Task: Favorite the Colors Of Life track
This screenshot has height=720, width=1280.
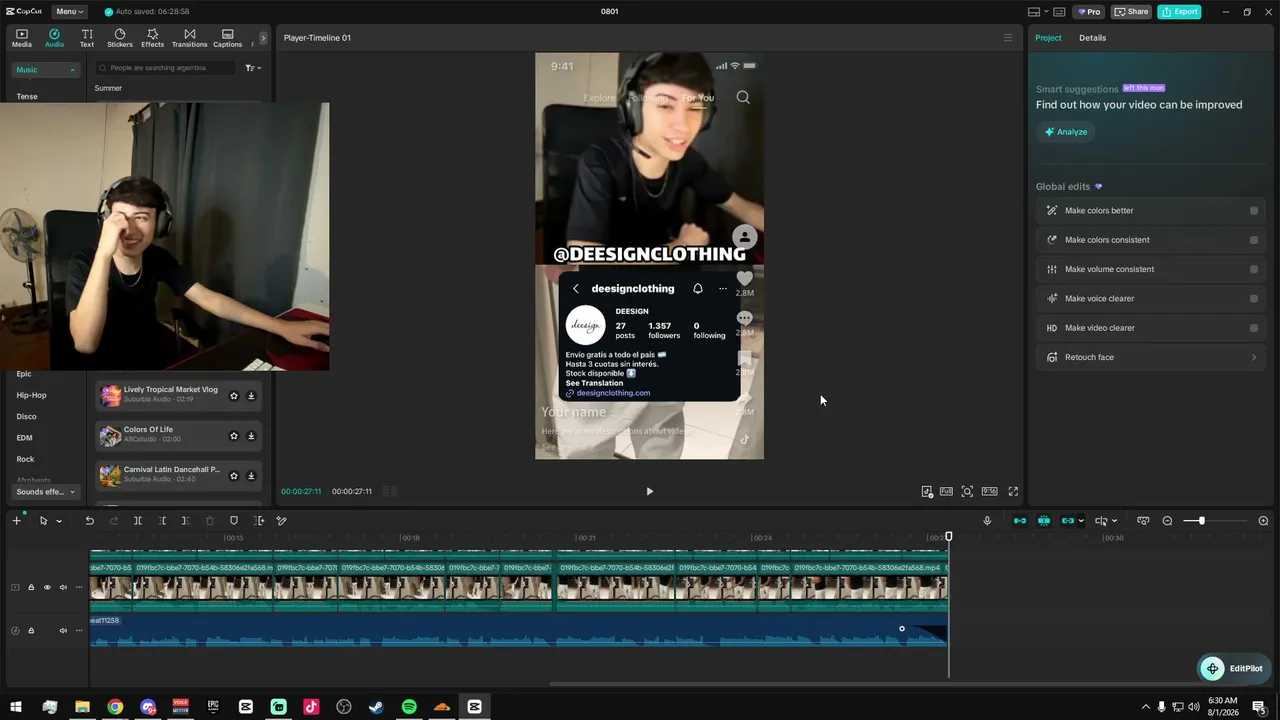Action: pyautogui.click(x=234, y=436)
